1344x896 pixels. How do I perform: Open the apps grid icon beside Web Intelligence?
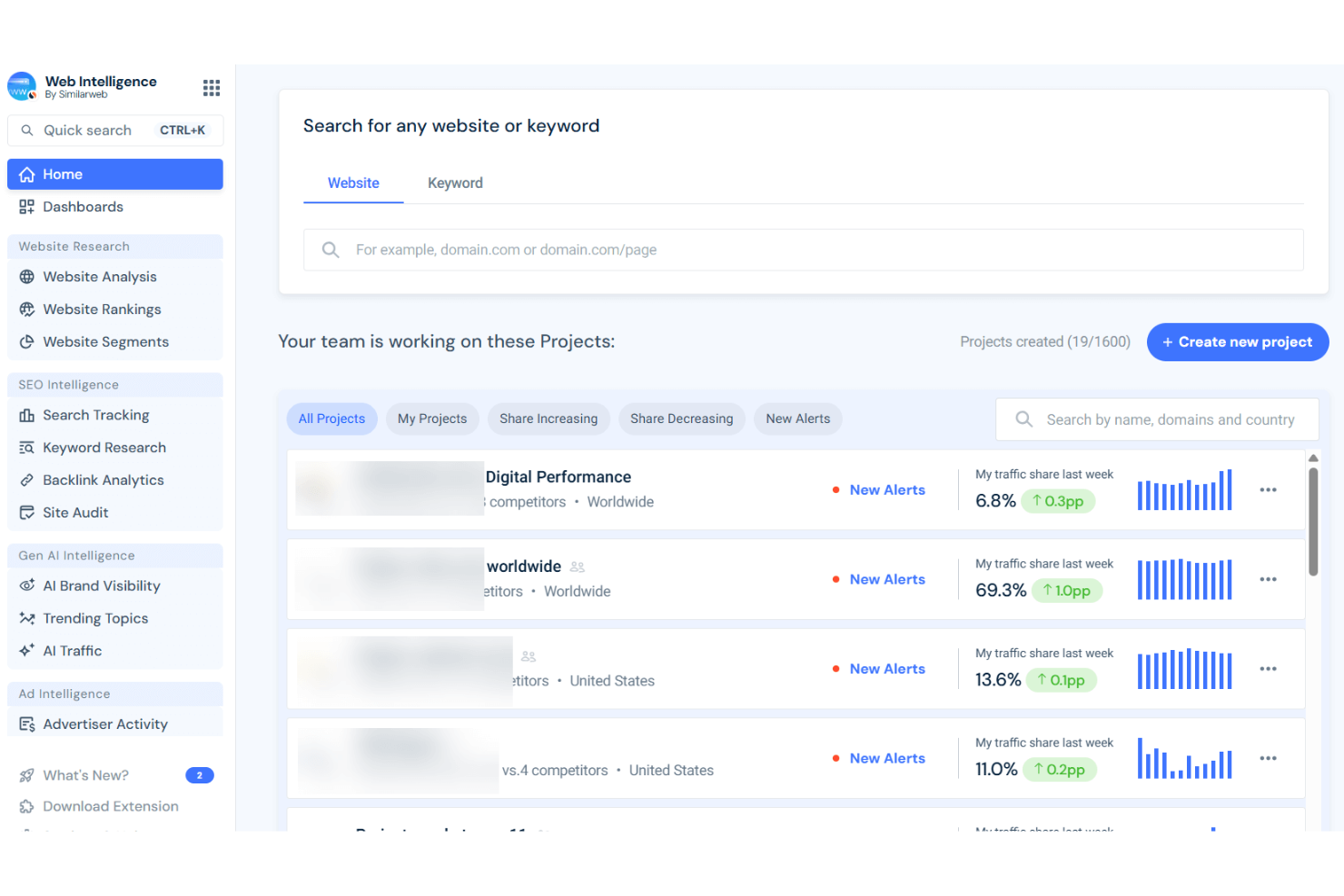pyautogui.click(x=212, y=87)
